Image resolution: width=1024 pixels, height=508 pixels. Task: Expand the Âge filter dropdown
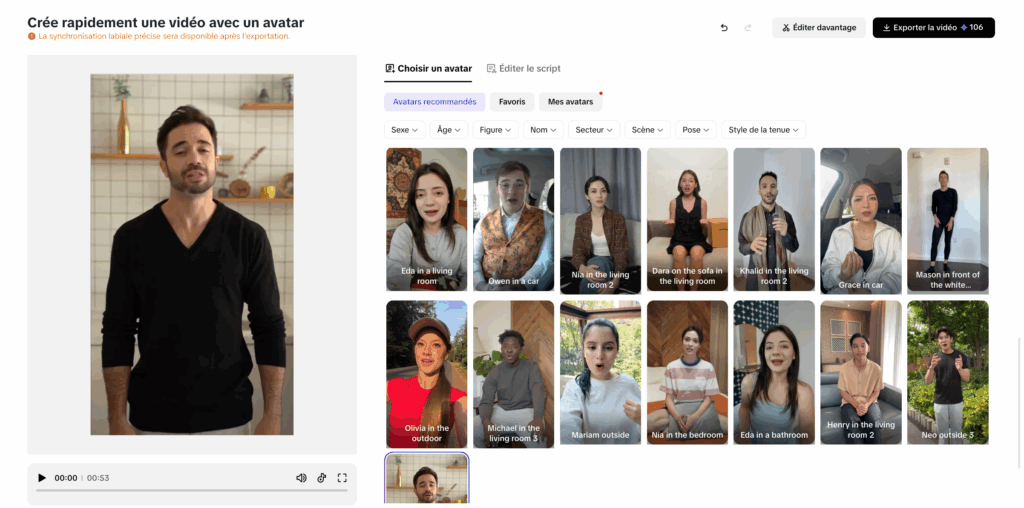coord(448,130)
